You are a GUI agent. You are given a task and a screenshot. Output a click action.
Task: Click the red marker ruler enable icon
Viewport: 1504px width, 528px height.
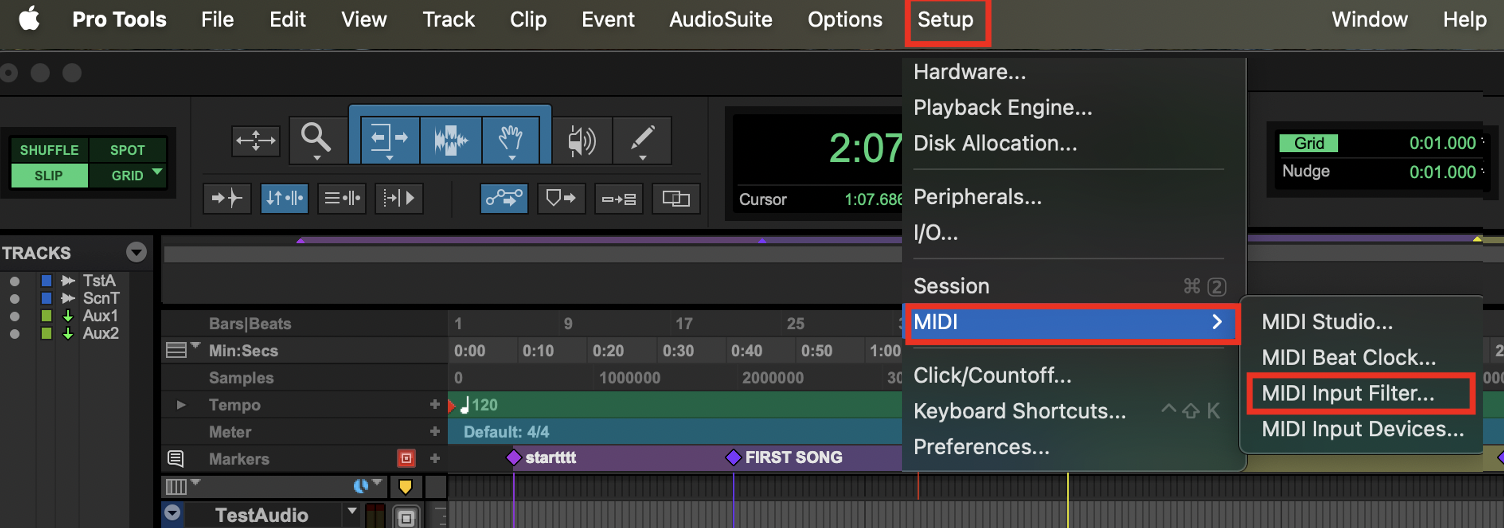point(406,459)
